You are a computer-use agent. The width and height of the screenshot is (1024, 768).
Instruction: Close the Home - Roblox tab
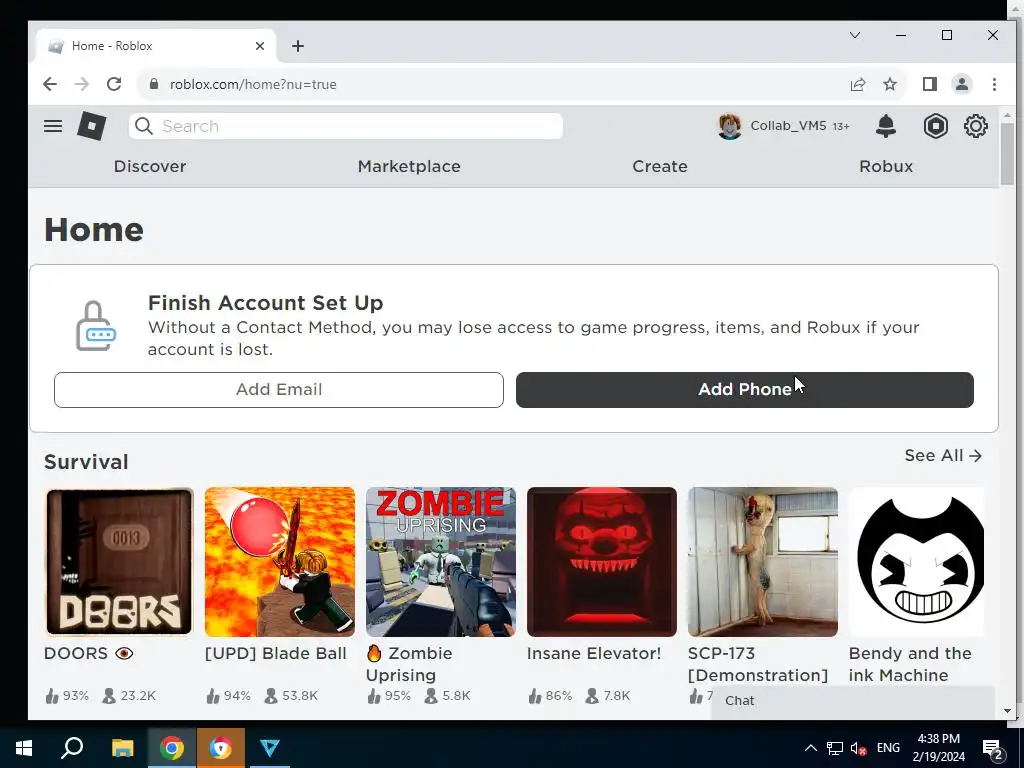pyautogui.click(x=259, y=46)
